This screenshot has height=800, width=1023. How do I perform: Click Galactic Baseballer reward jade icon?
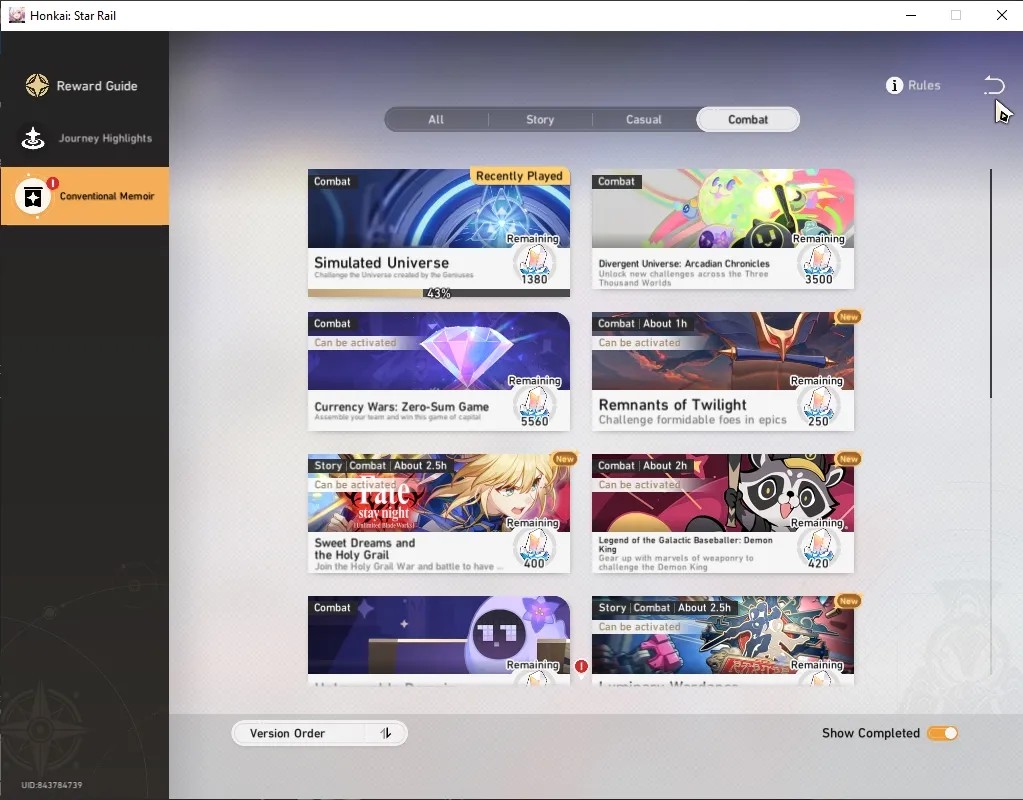[818, 545]
